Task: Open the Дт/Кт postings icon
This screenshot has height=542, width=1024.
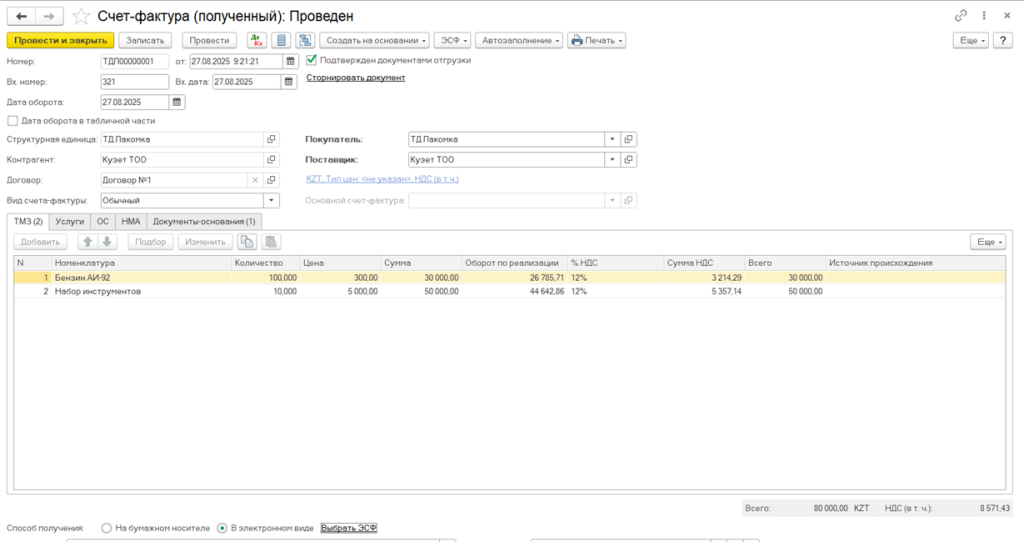Action: click(257, 40)
